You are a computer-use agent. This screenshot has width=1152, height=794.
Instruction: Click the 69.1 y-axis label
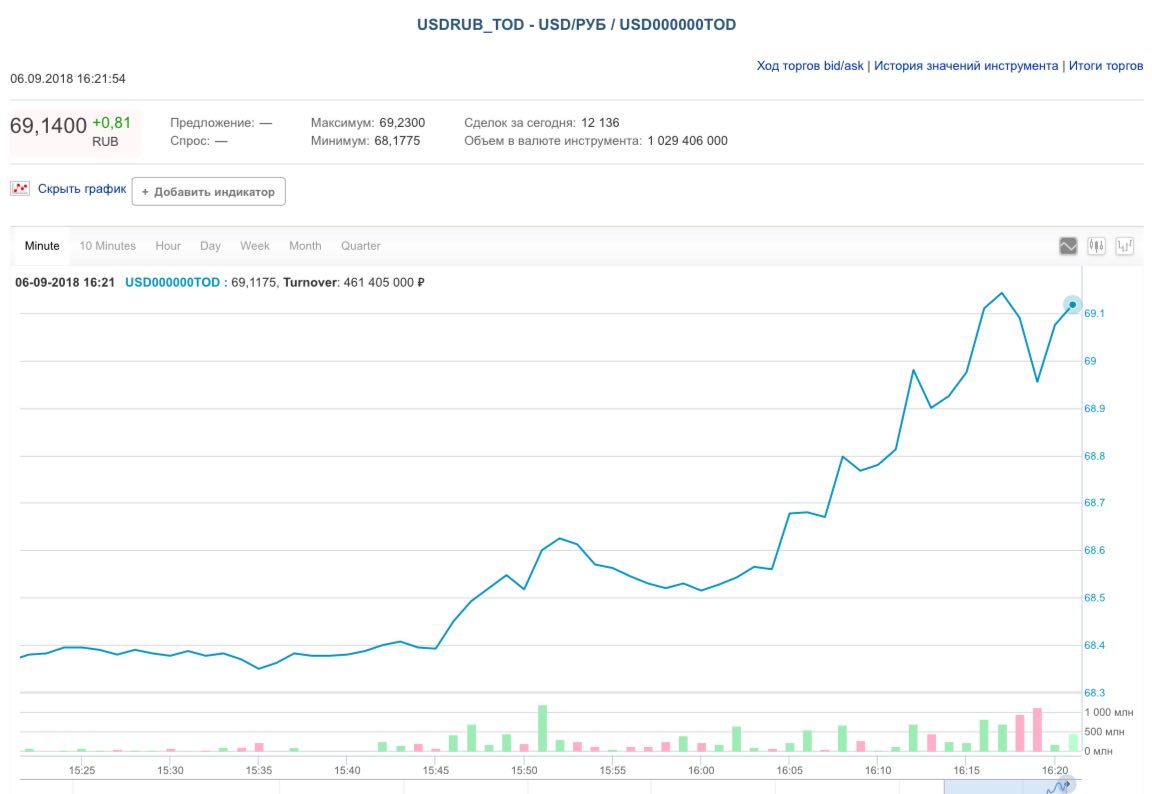[1095, 314]
